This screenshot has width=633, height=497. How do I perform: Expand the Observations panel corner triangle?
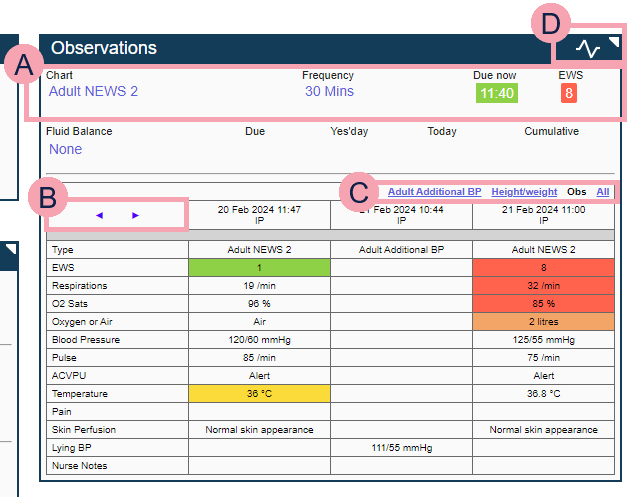click(x=614, y=42)
